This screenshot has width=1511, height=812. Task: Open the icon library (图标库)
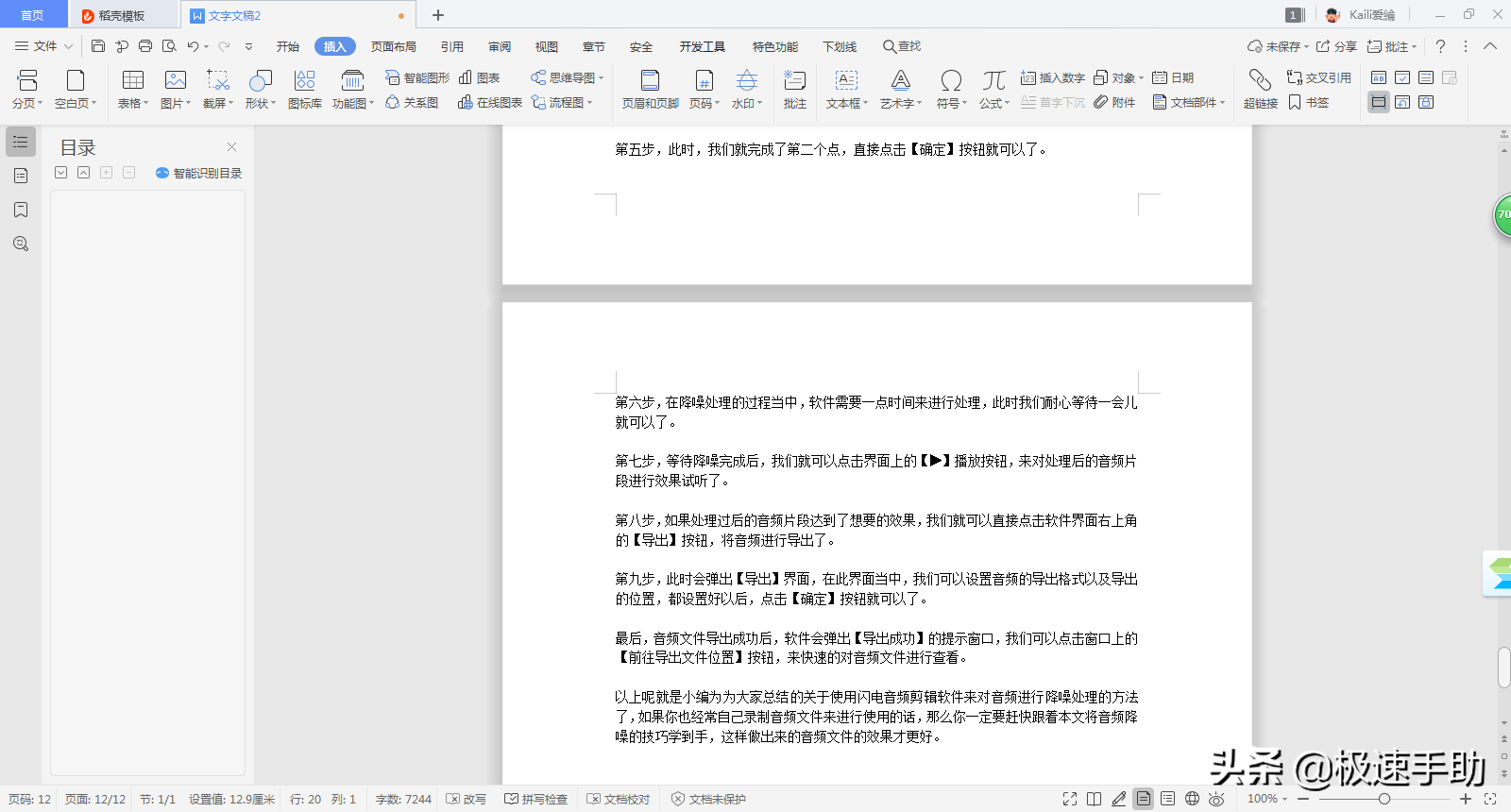tap(305, 90)
